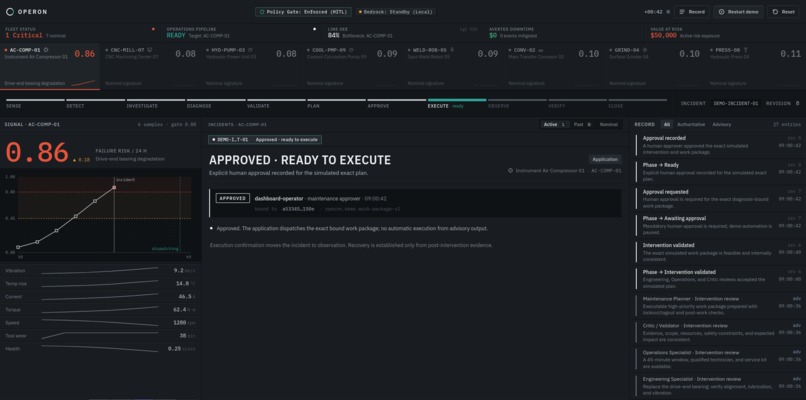
Task: Select the CONV-02 asset card
Action: (x=554, y=66)
